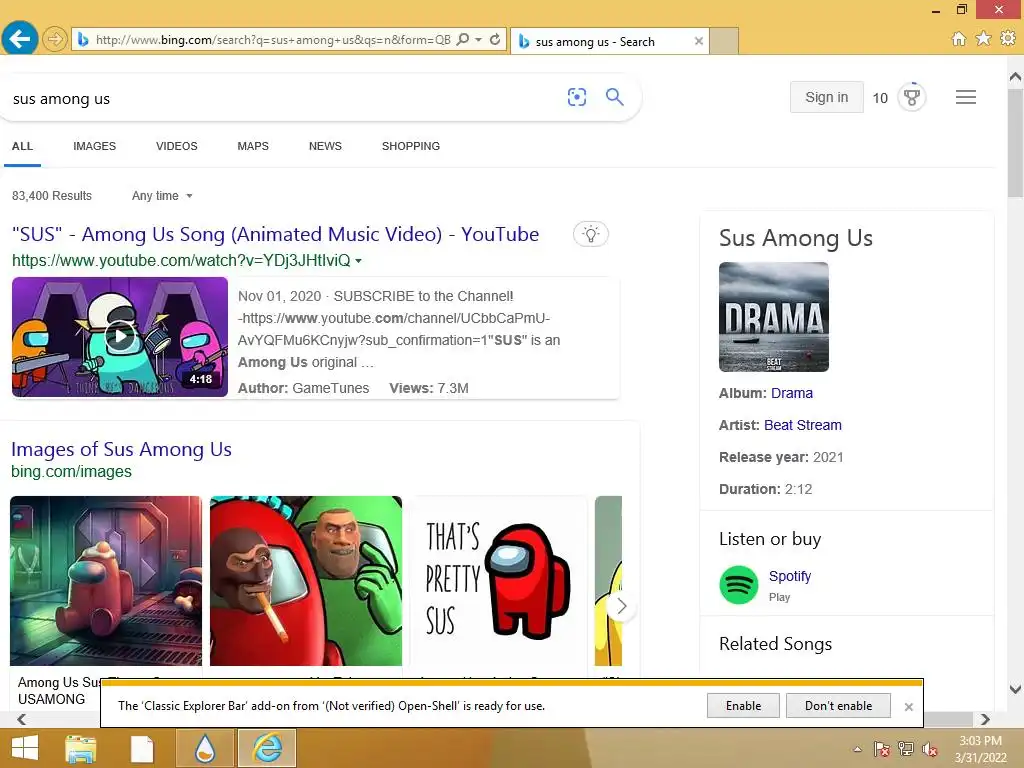Click Don't enable on the add-on bar
Image resolution: width=1024 pixels, height=768 pixels.
(x=839, y=706)
